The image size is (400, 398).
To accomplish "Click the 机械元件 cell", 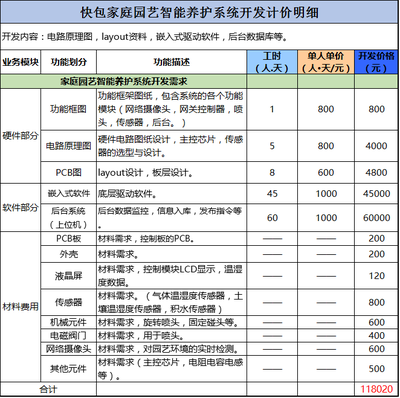I will [x=69, y=322].
